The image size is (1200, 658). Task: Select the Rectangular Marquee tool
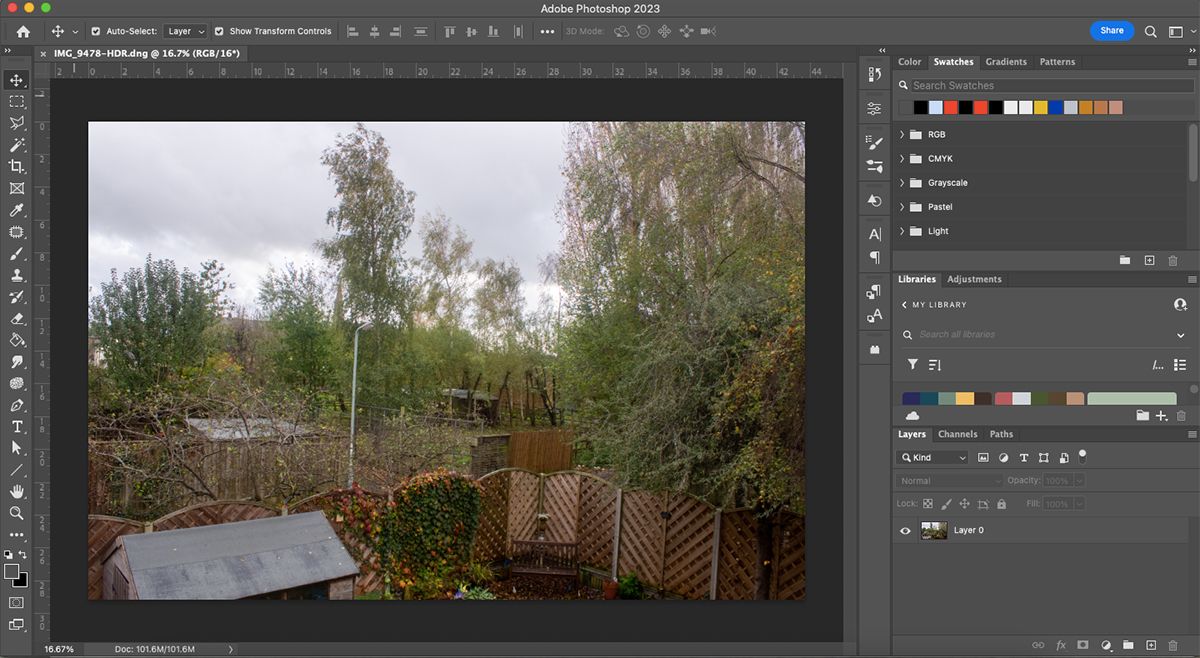[15, 101]
